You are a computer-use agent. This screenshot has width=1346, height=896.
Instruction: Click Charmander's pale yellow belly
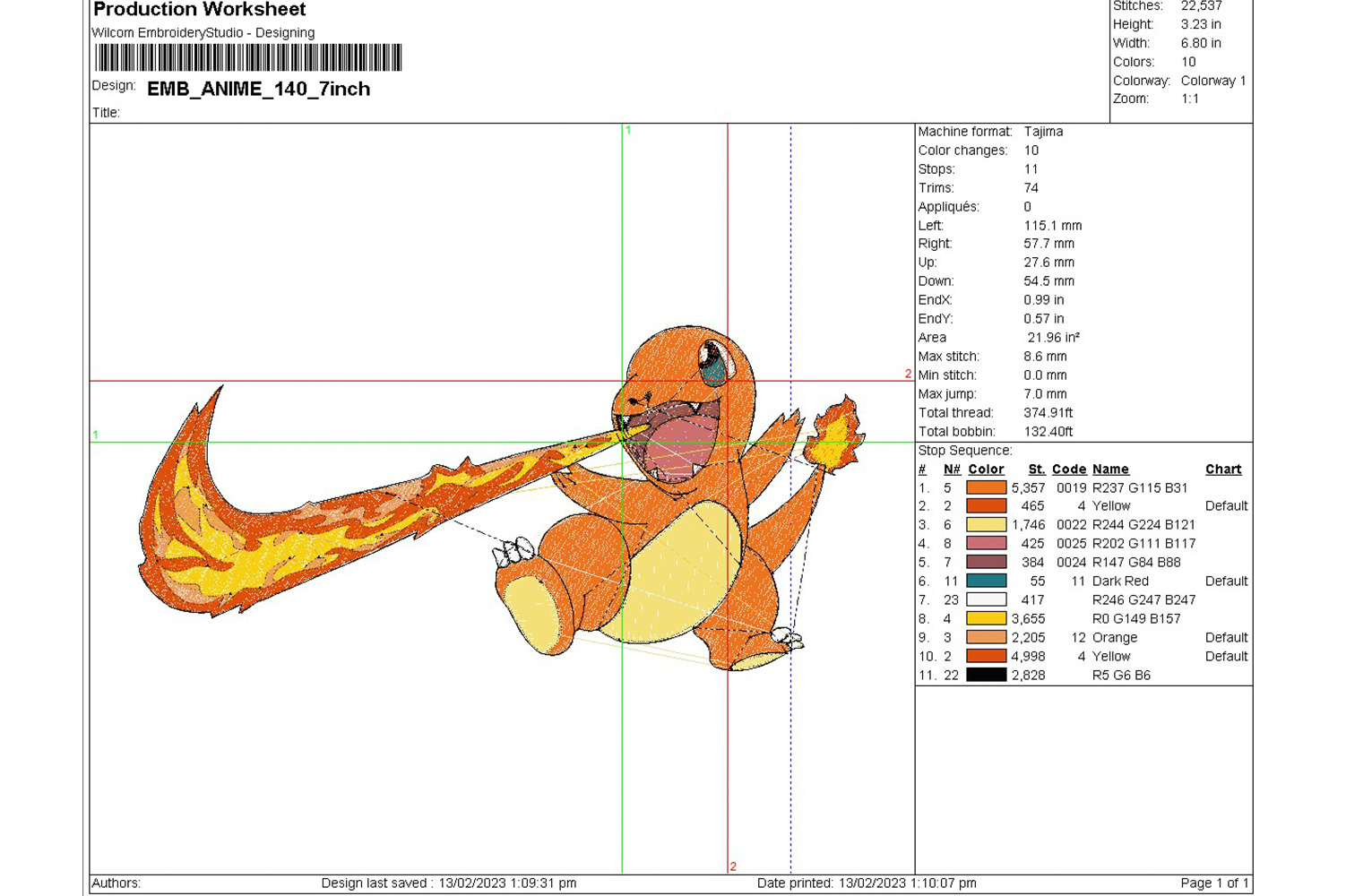[678, 573]
